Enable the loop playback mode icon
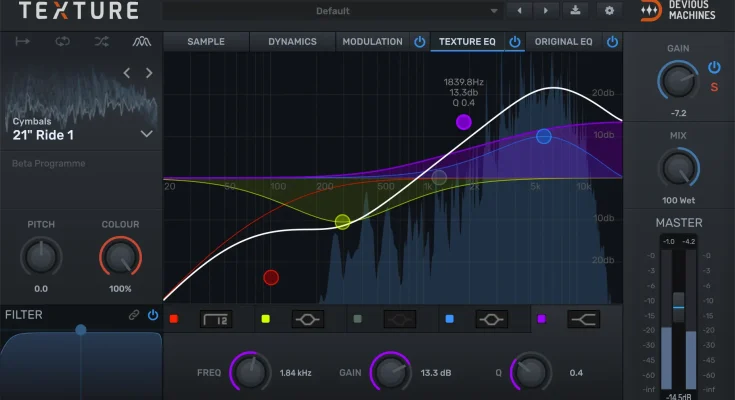The image size is (735, 400). tap(62, 42)
